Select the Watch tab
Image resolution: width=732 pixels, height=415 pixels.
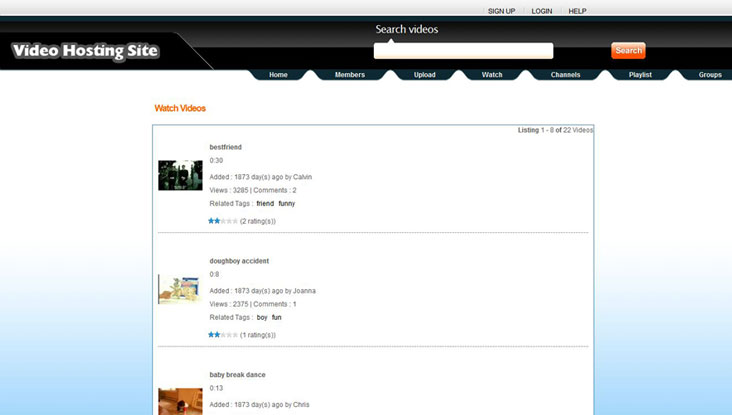pos(492,75)
